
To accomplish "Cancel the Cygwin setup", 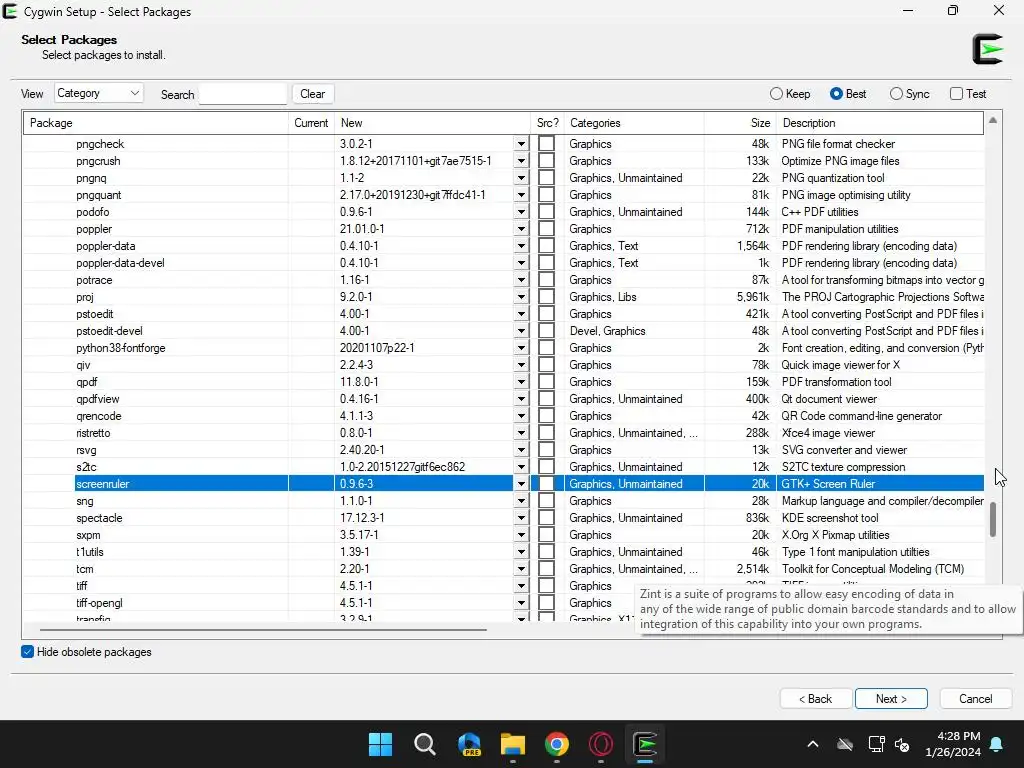I will (975, 699).
